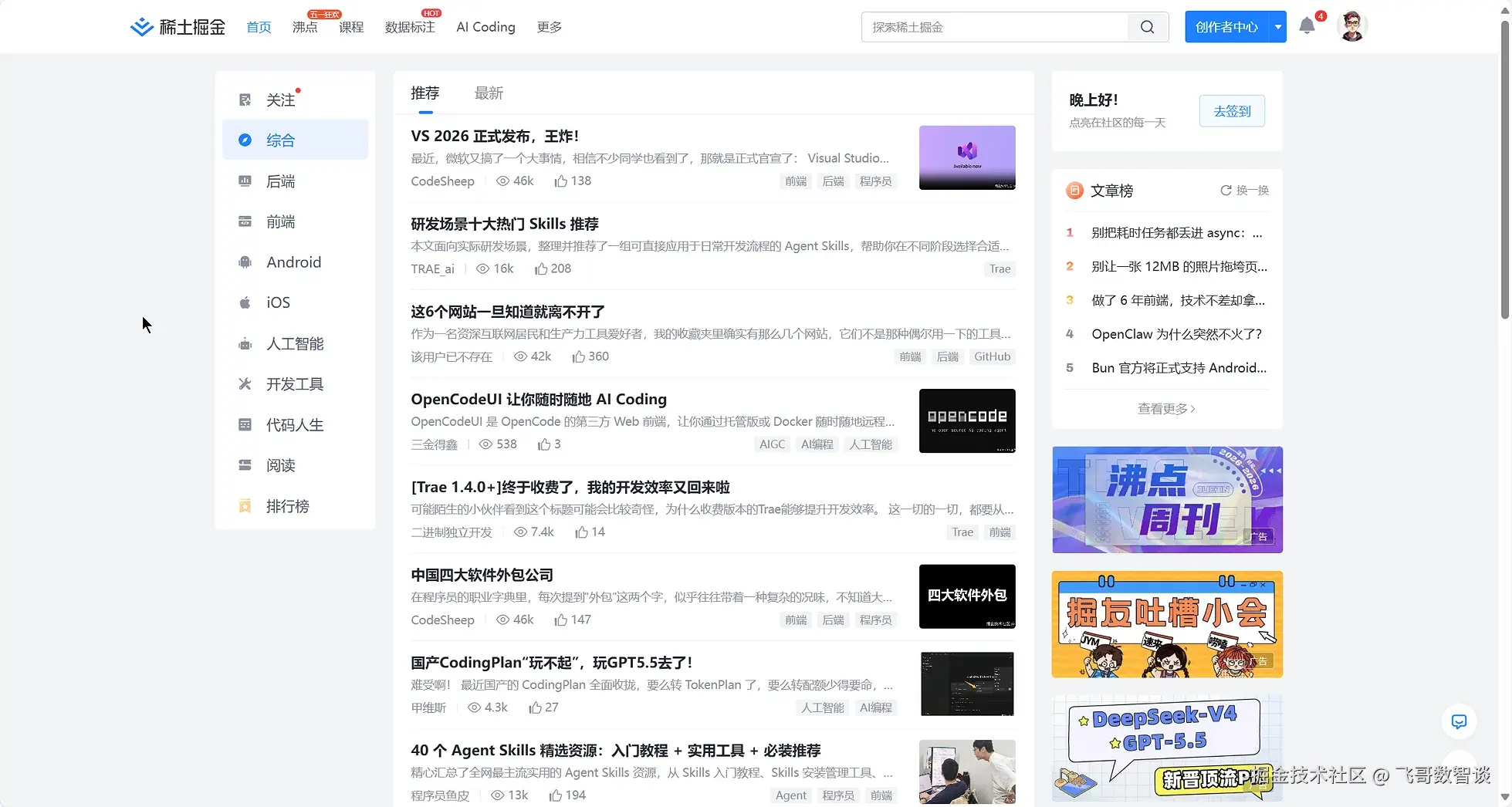Viewport: 1512px width, 807px height.
Task: Open article VS 2026 正式发布，王炸!
Action: coord(495,136)
